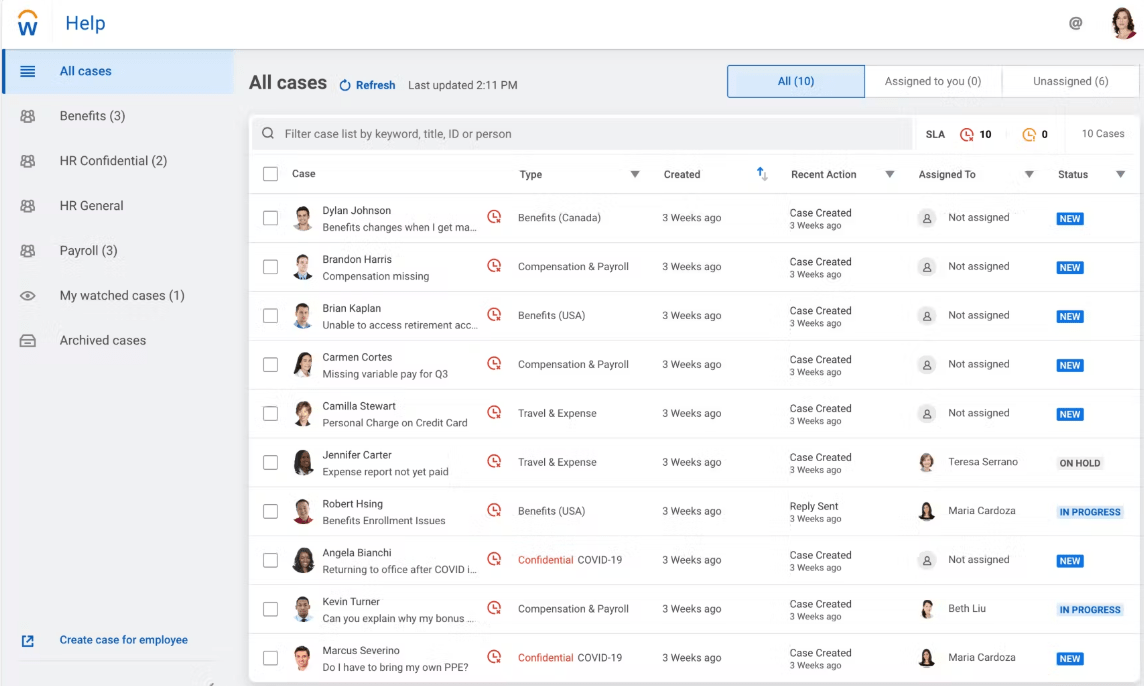Screen dimensions: 1144x686
Task: Toggle the Created column sort order
Action: coord(761,173)
